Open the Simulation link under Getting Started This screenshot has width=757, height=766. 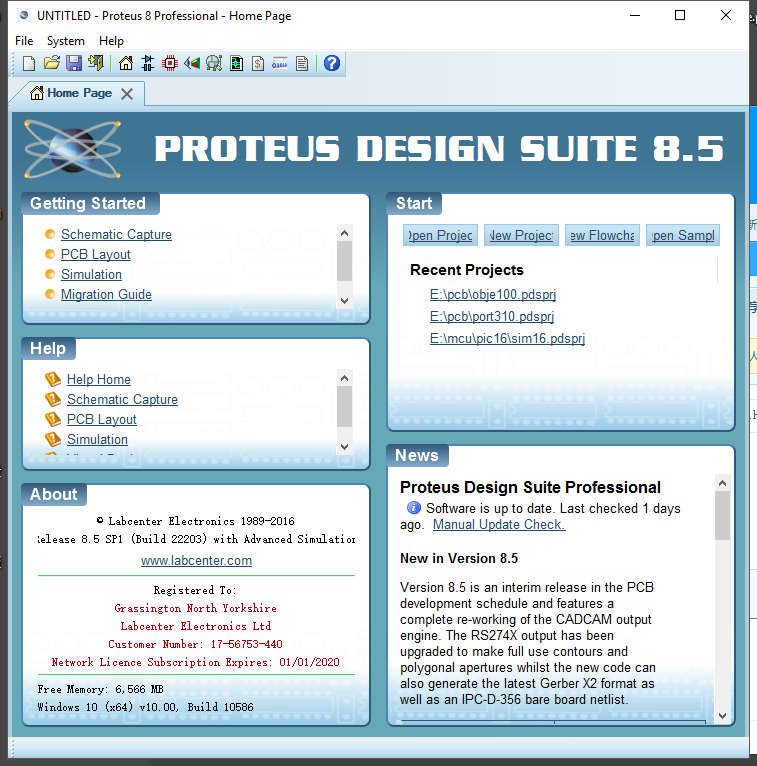click(x=91, y=275)
